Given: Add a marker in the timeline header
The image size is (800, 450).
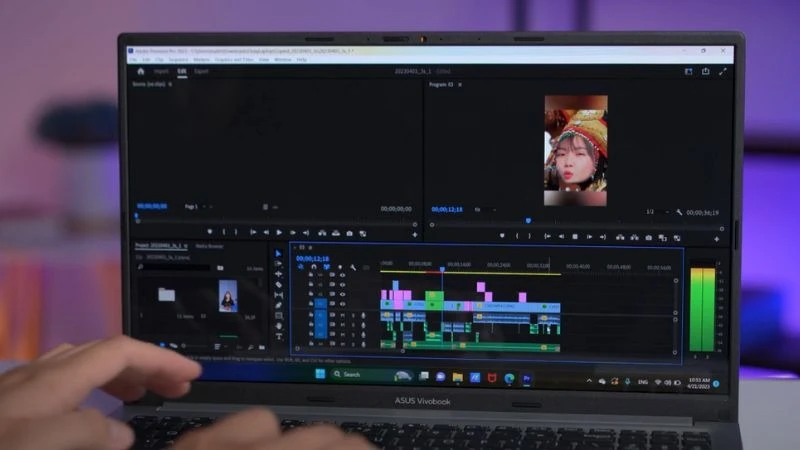Looking at the screenshot, I should click(x=340, y=267).
